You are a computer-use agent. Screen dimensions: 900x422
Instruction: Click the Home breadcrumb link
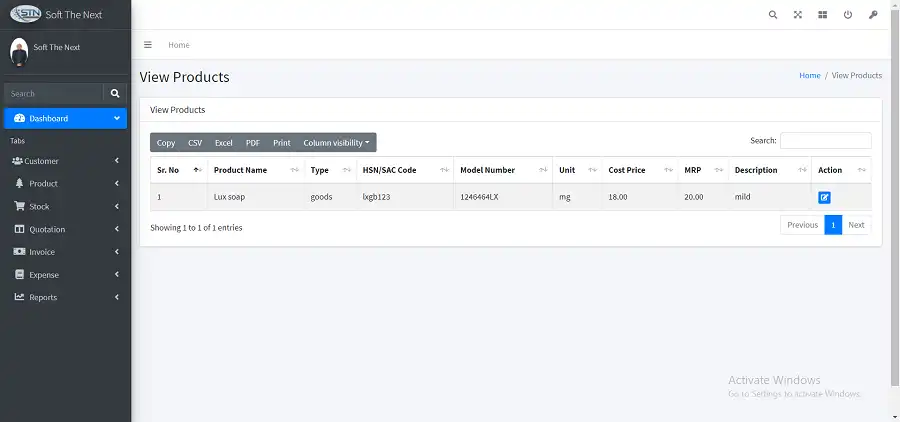[x=809, y=76]
